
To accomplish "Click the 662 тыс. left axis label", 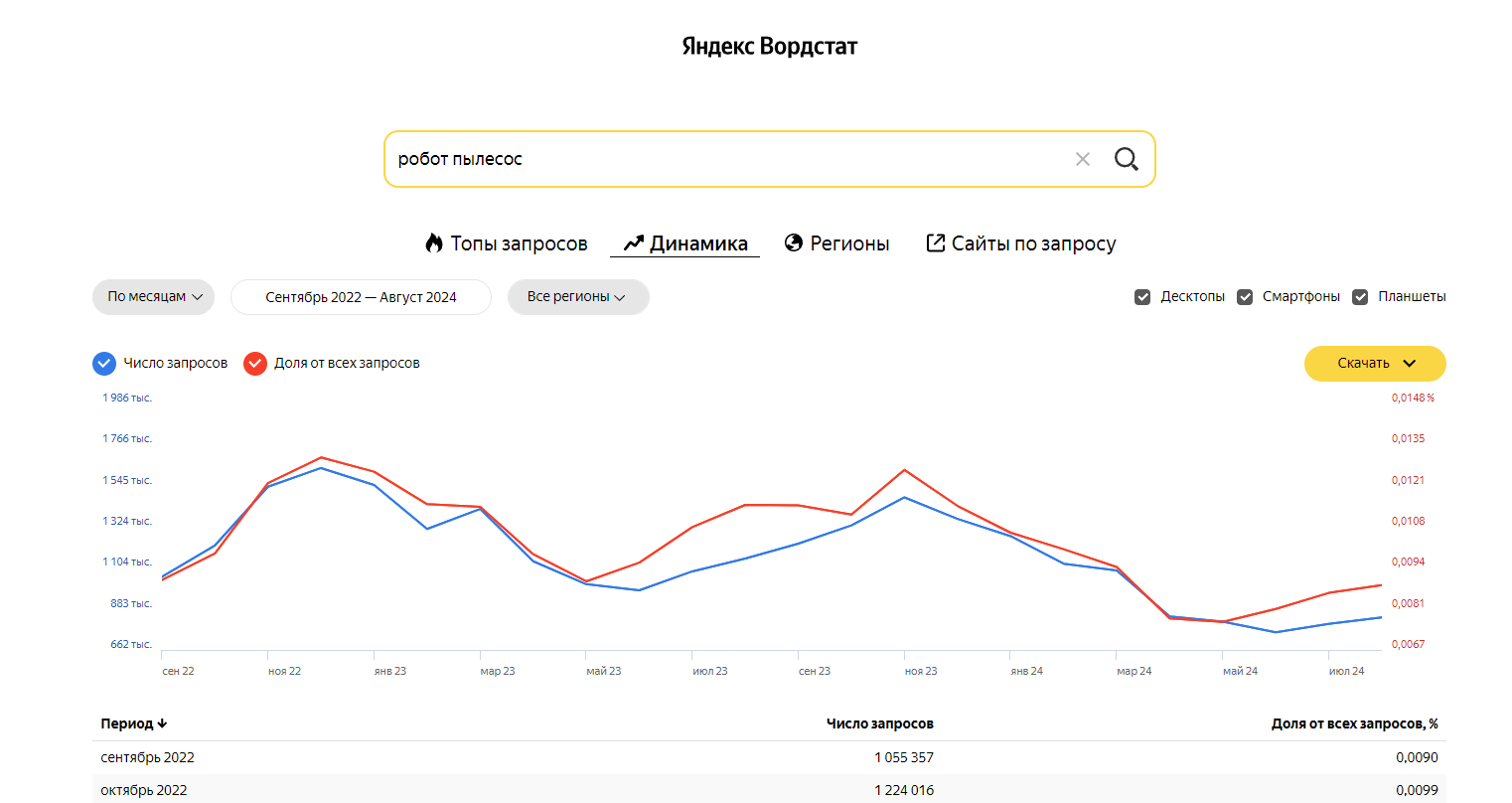I will 131,644.
